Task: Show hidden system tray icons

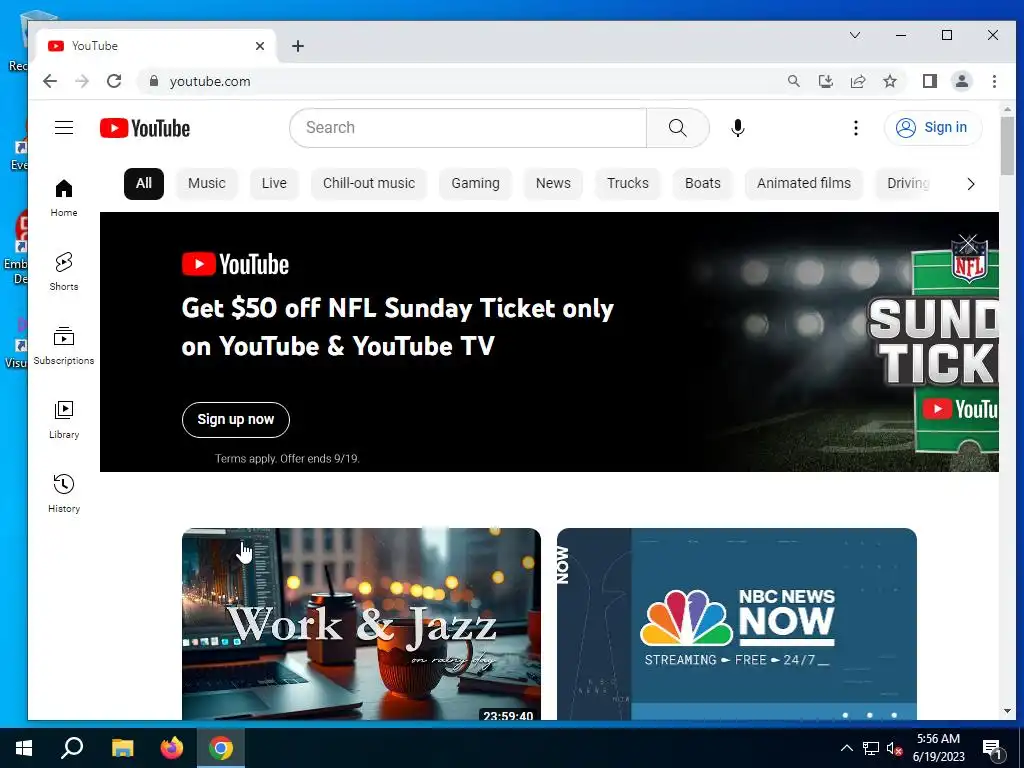Action: [x=846, y=748]
